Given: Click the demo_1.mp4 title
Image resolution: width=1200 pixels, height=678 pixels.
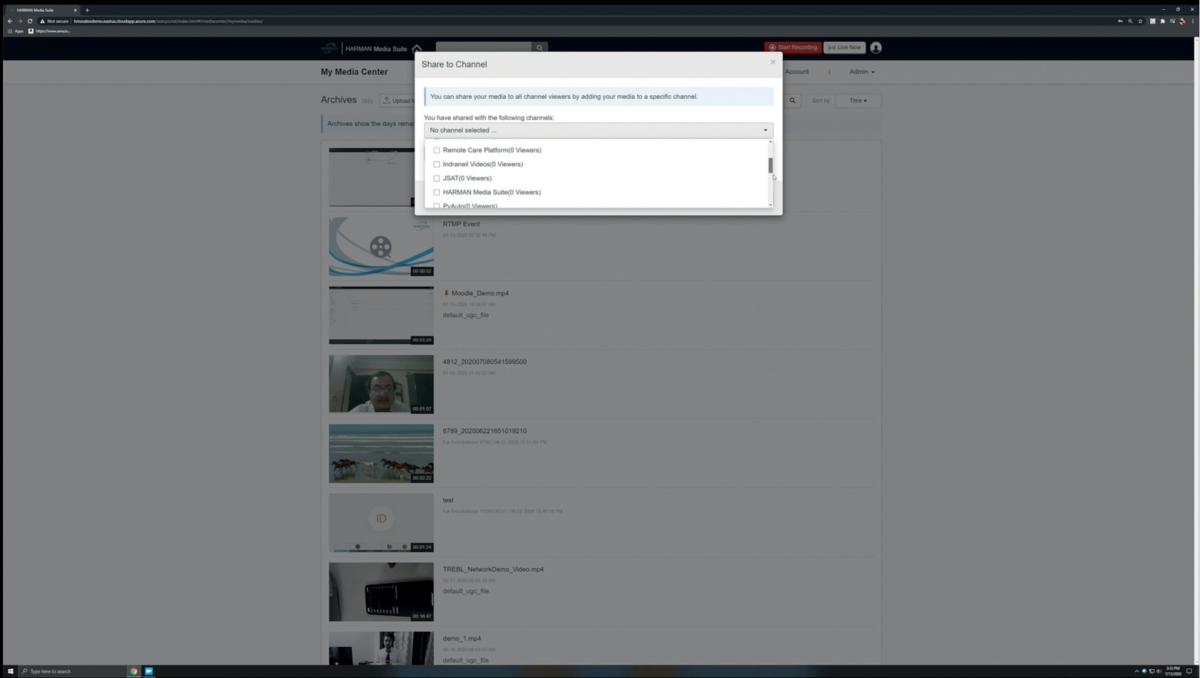Looking at the screenshot, I should pos(462,638).
